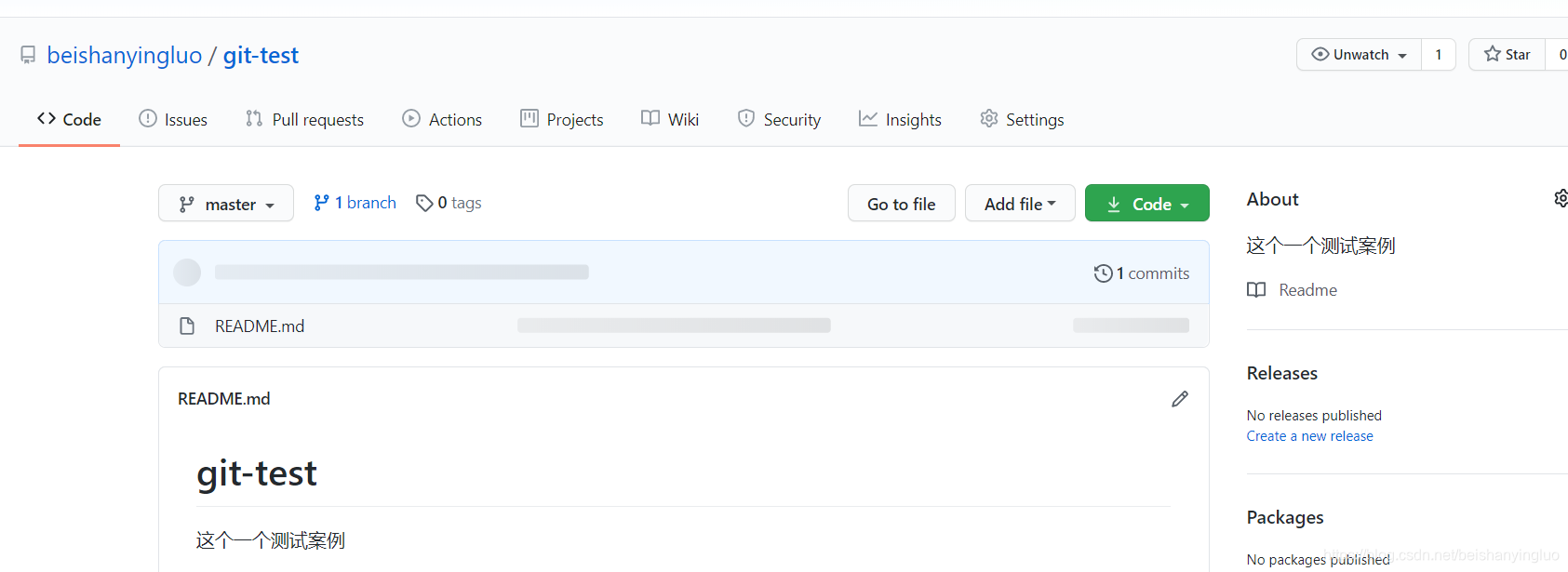Image resolution: width=1568 pixels, height=572 pixels.
Task: Click the Pull requests tab icon
Action: point(254,118)
